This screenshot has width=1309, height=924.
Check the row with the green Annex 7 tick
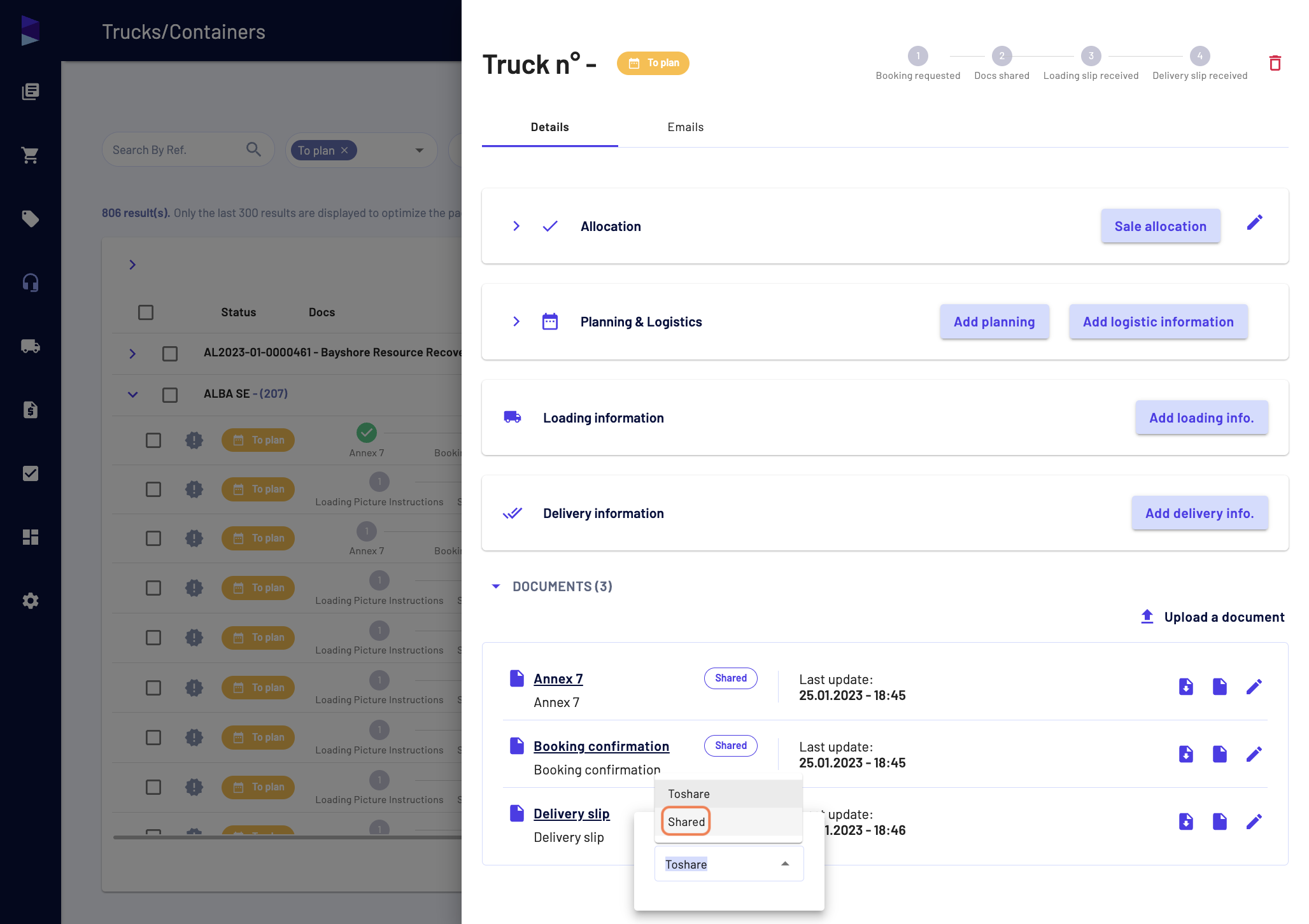coord(153,440)
